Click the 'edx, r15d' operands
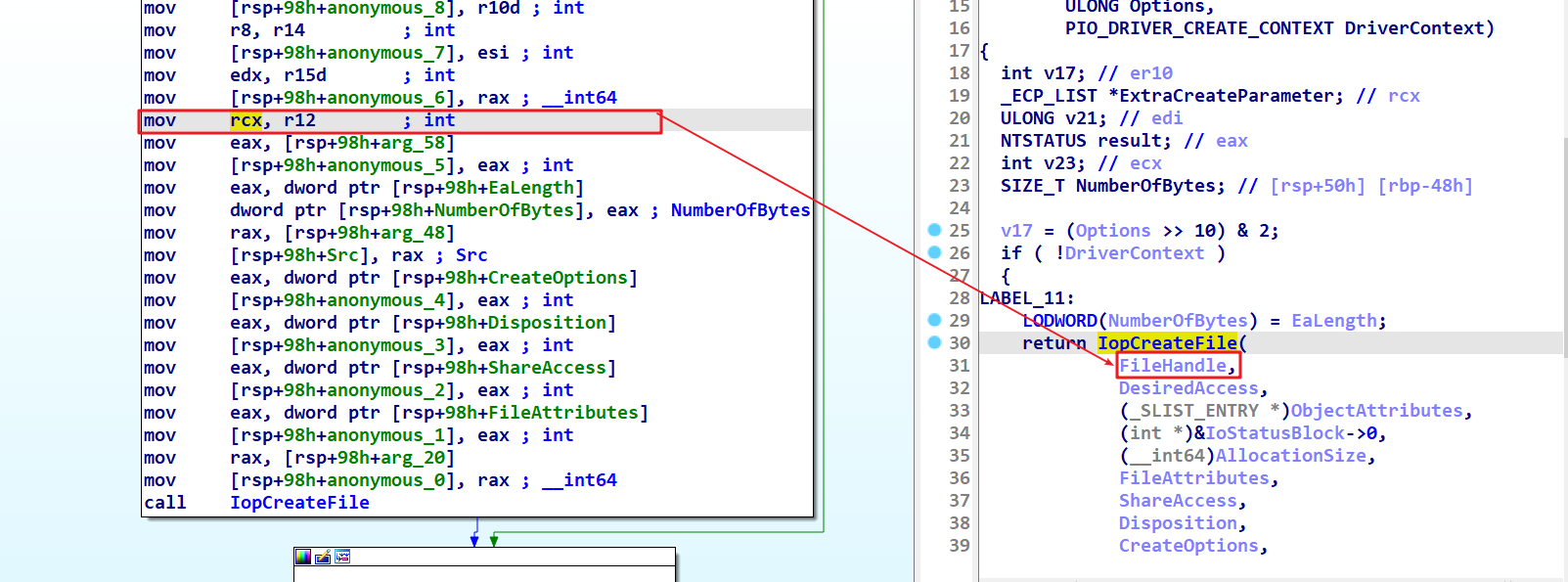Screen dimensions: 1568x582 (278, 75)
